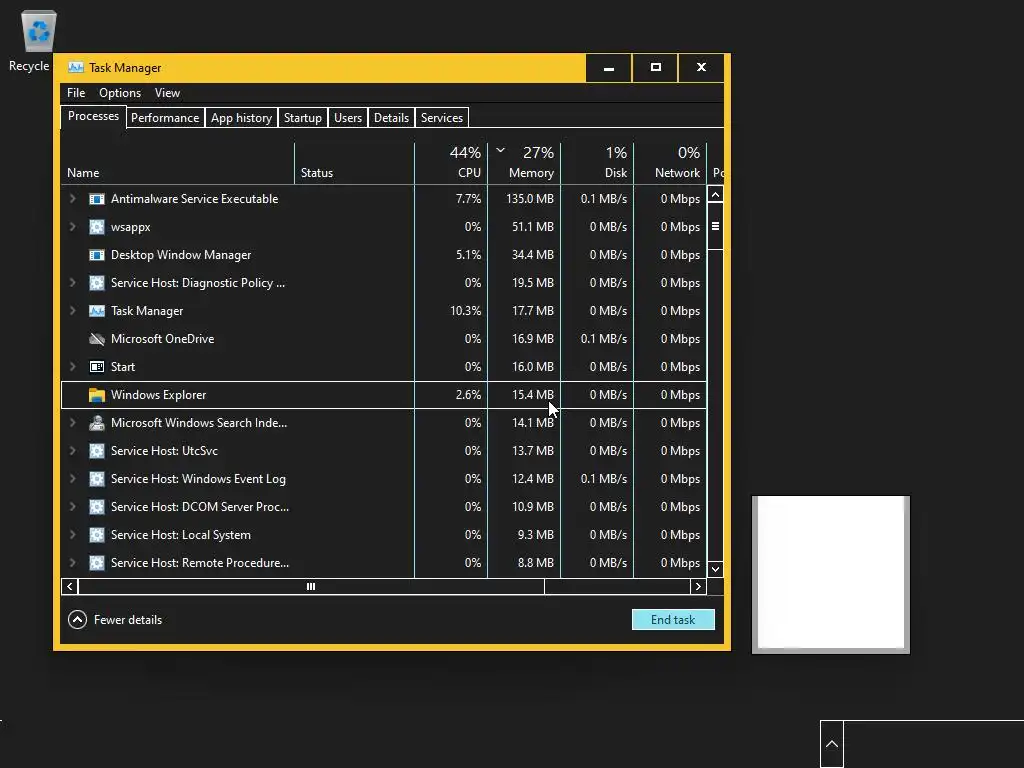Screen dimensions: 1024x768
Task: Select the Microsoft OneDrive process name
Action: tap(163, 339)
